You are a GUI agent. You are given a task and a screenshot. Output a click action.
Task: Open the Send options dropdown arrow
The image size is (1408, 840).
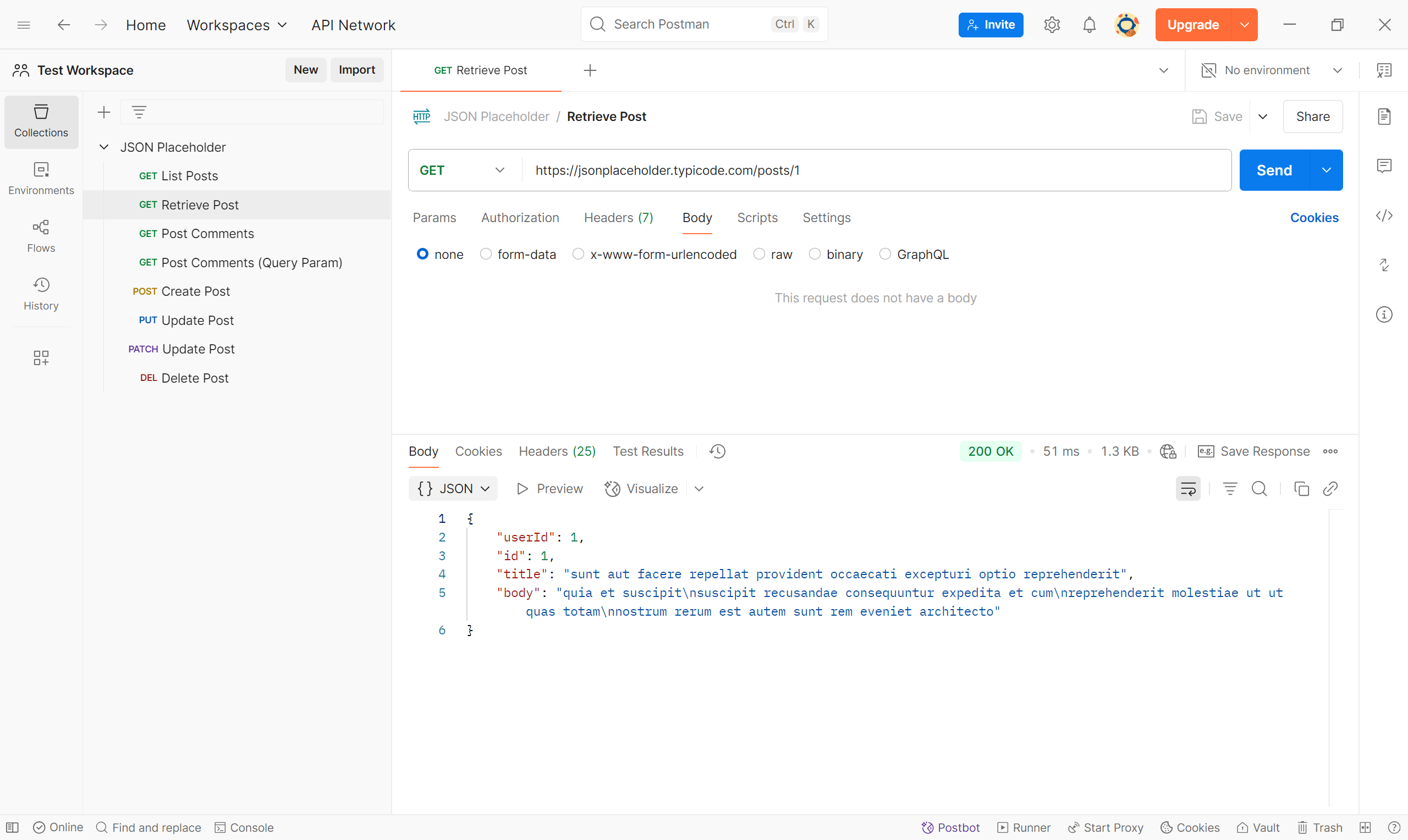1326,170
